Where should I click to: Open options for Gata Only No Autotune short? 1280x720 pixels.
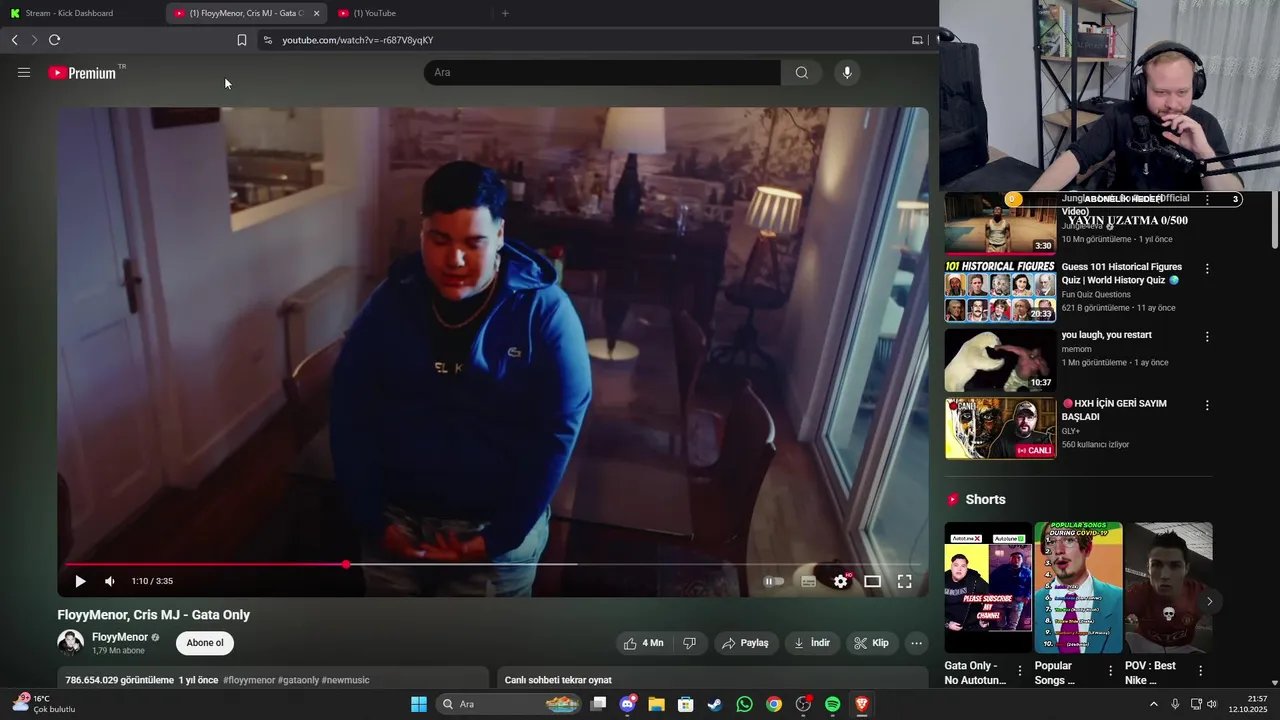click(1020, 671)
